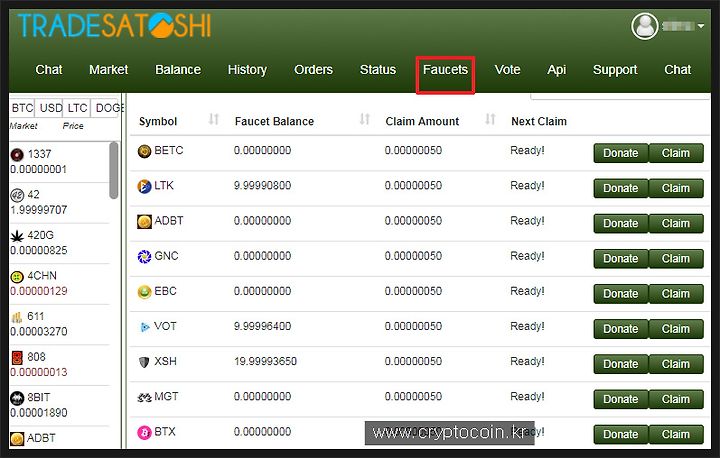Image resolution: width=720 pixels, height=458 pixels.
Task: Claim from the EBC faucet
Action: click(x=676, y=294)
